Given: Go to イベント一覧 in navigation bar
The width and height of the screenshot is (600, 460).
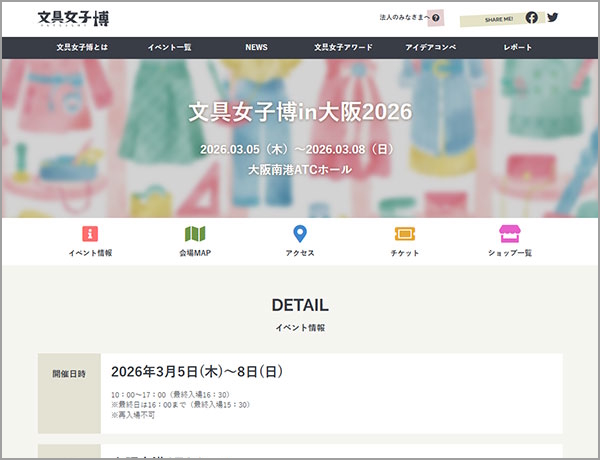Looking at the screenshot, I should (169, 47).
